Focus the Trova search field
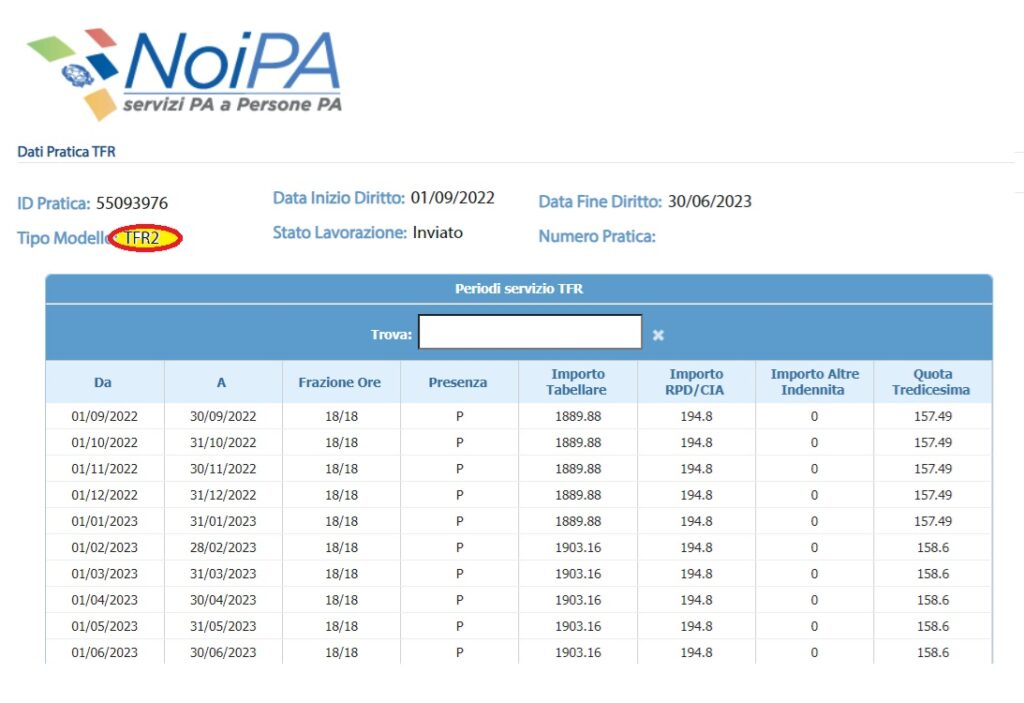This screenshot has width=1024, height=703. [x=530, y=332]
